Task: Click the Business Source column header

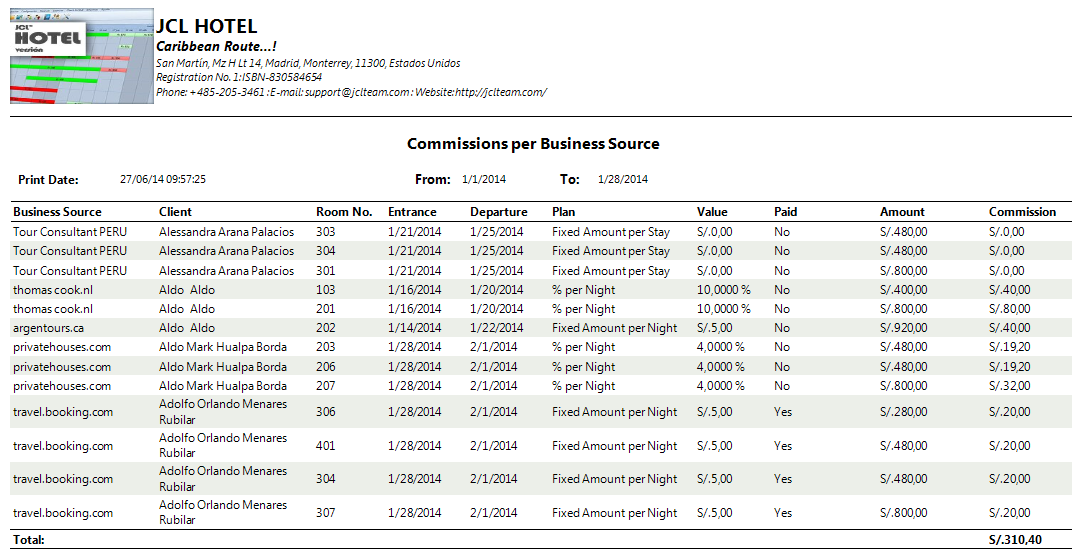Action: tap(57, 212)
